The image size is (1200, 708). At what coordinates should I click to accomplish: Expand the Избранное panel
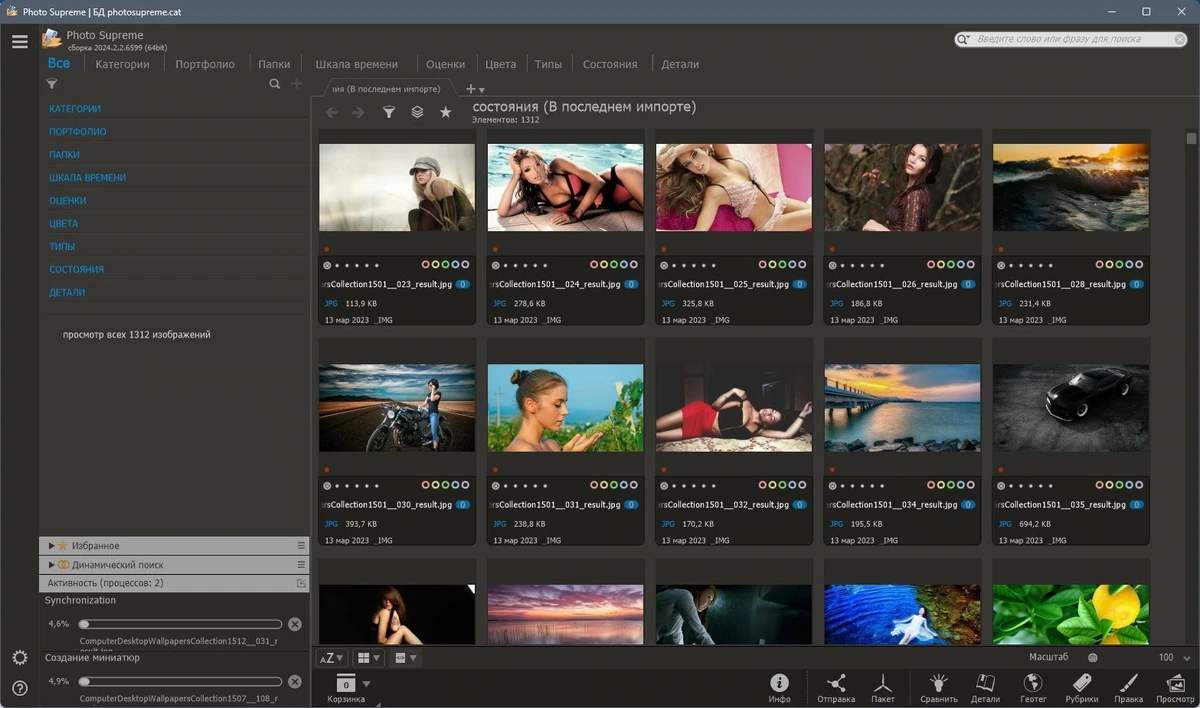[52, 546]
